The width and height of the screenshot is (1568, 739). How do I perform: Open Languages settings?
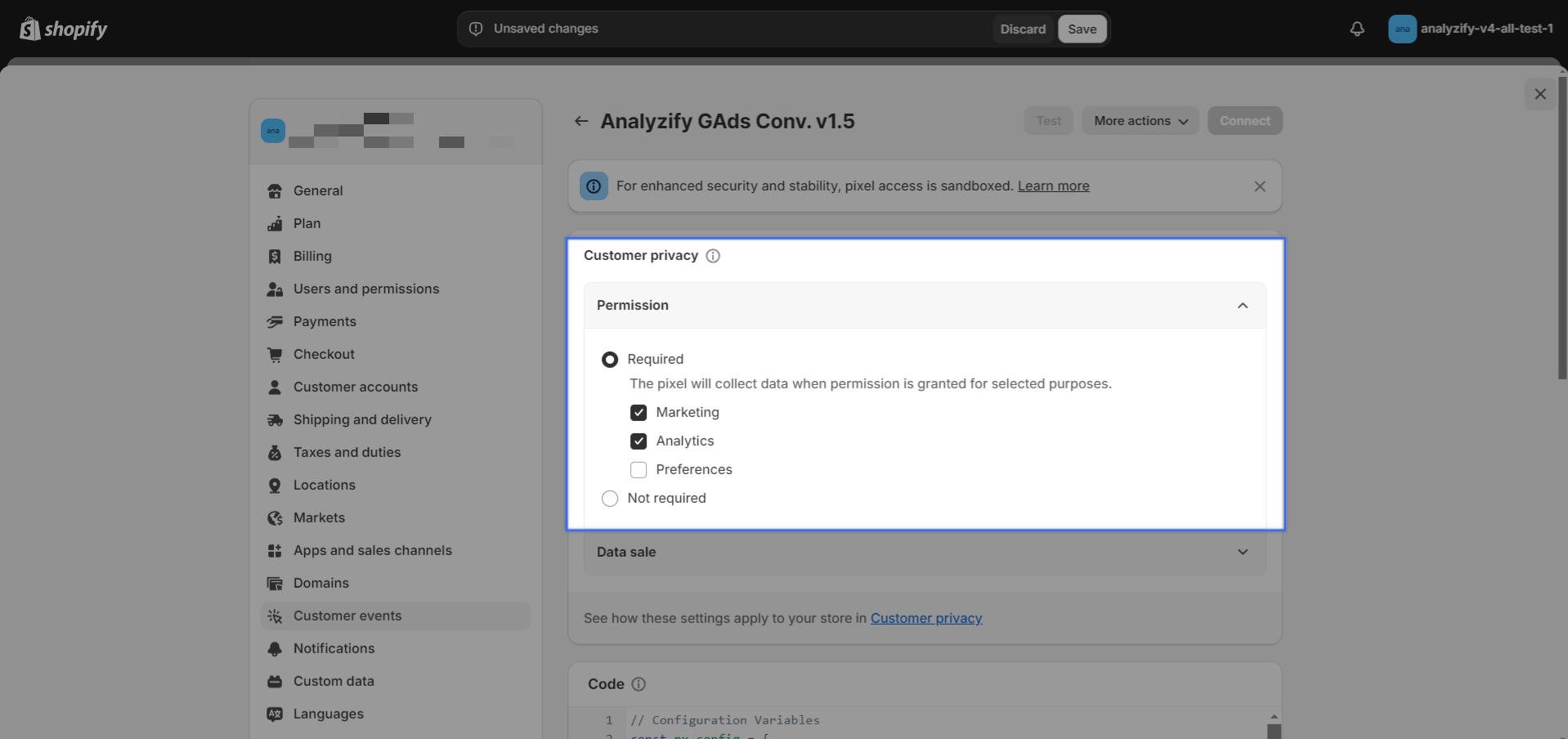click(x=396, y=714)
